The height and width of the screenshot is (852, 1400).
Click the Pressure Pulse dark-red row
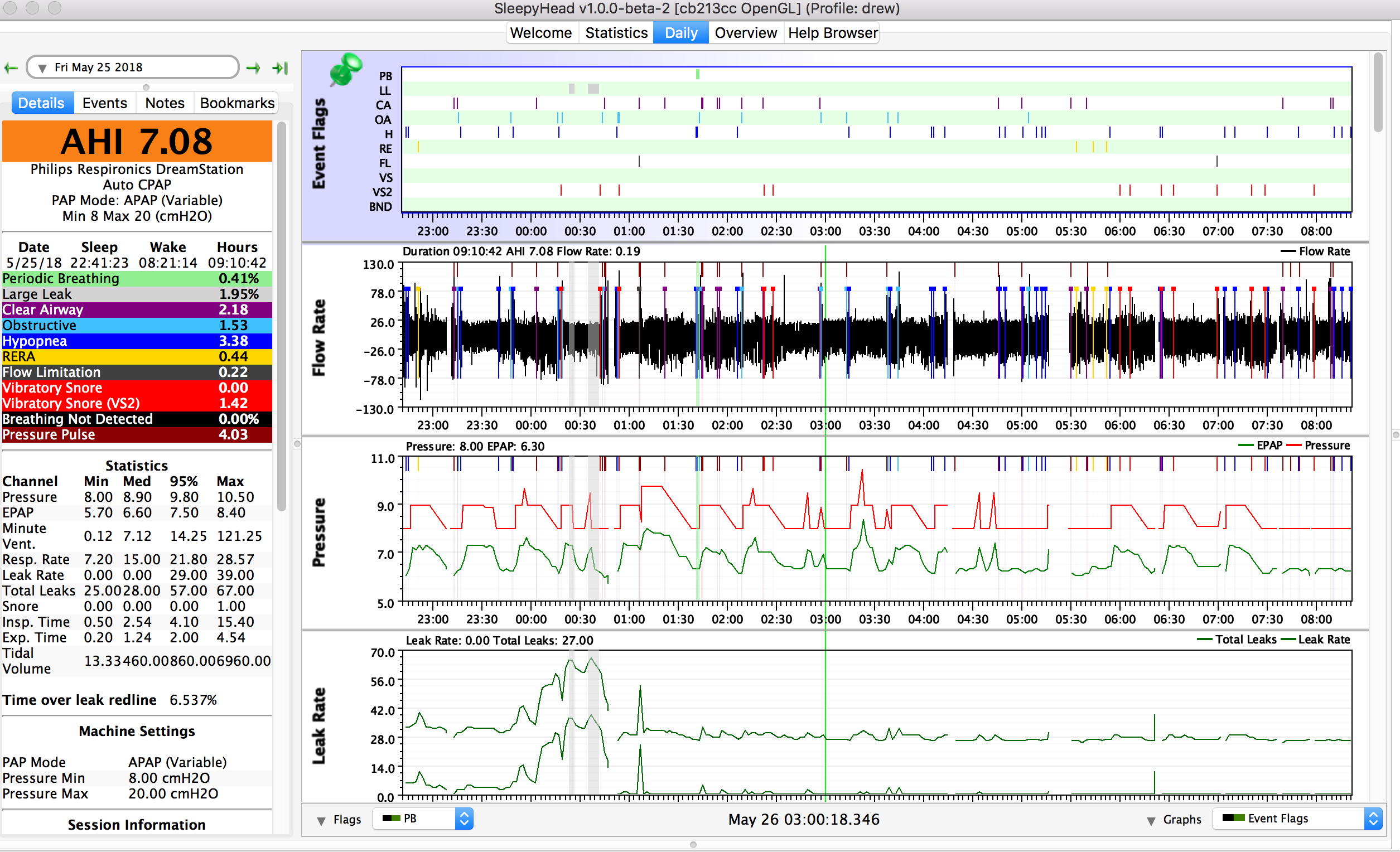point(137,434)
